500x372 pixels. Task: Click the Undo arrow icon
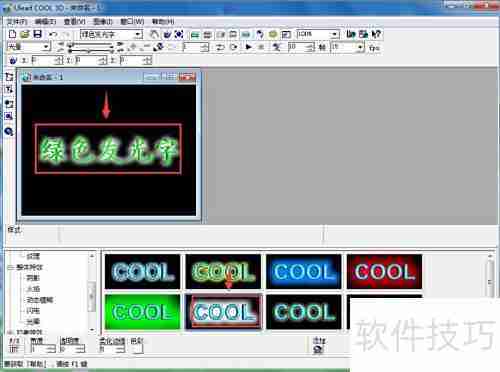tap(53, 34)
